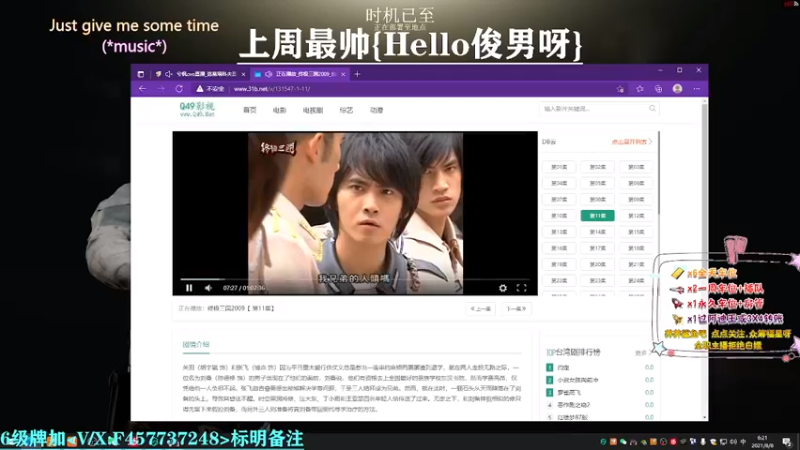Click the Q49影视 site logo
800x450 pixels.
[x=197, y=109]
